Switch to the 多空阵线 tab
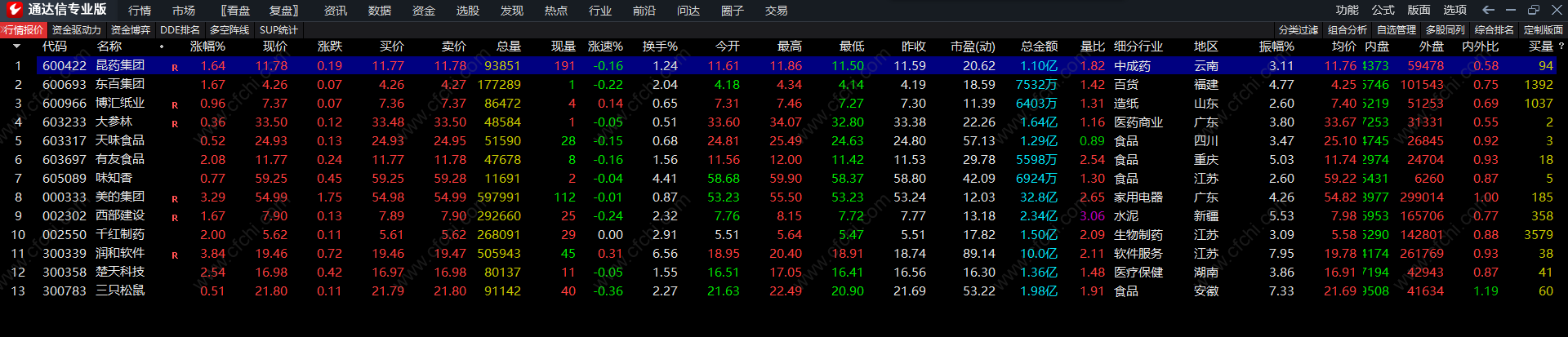 [229, 30]
